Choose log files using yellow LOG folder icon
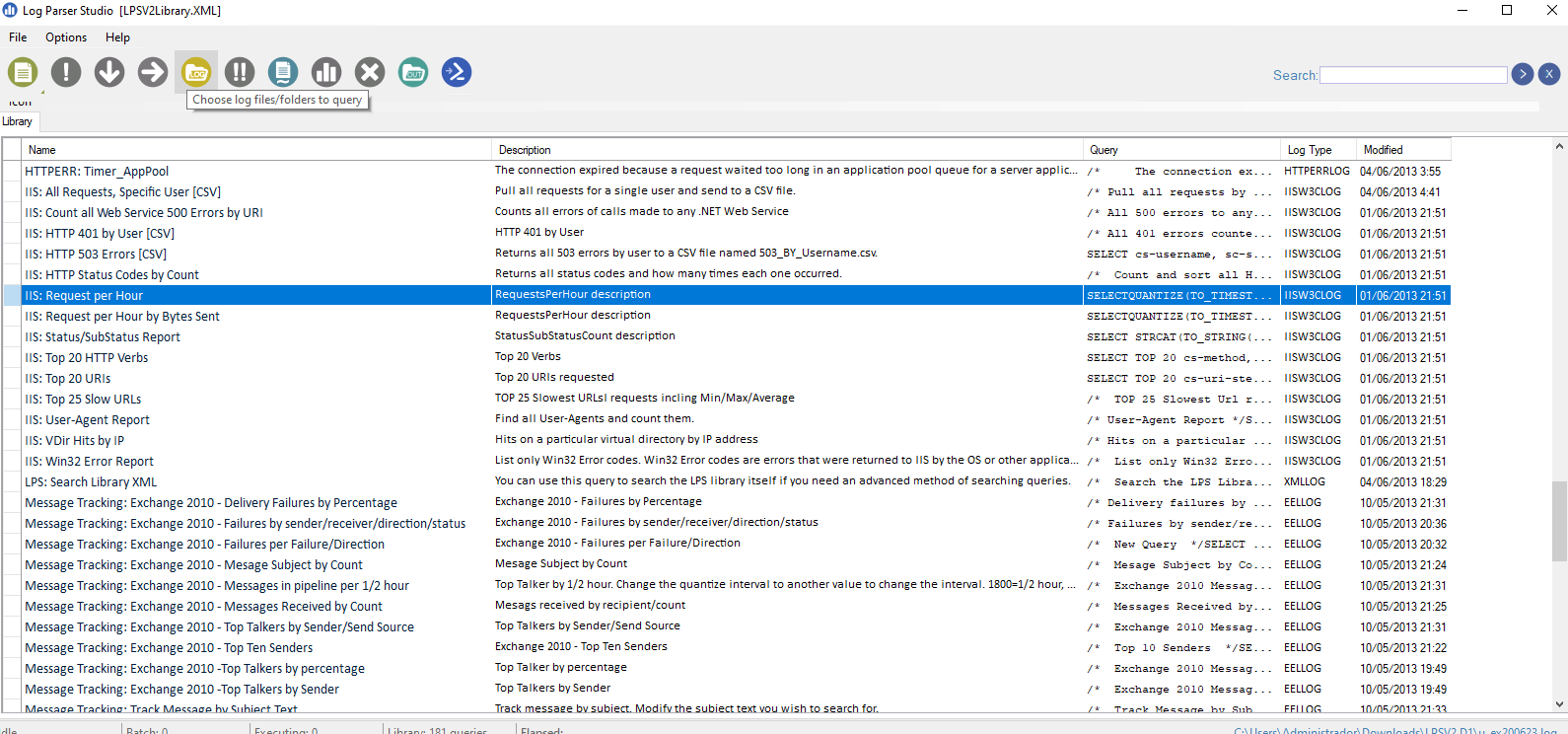 tap(196, 72)
